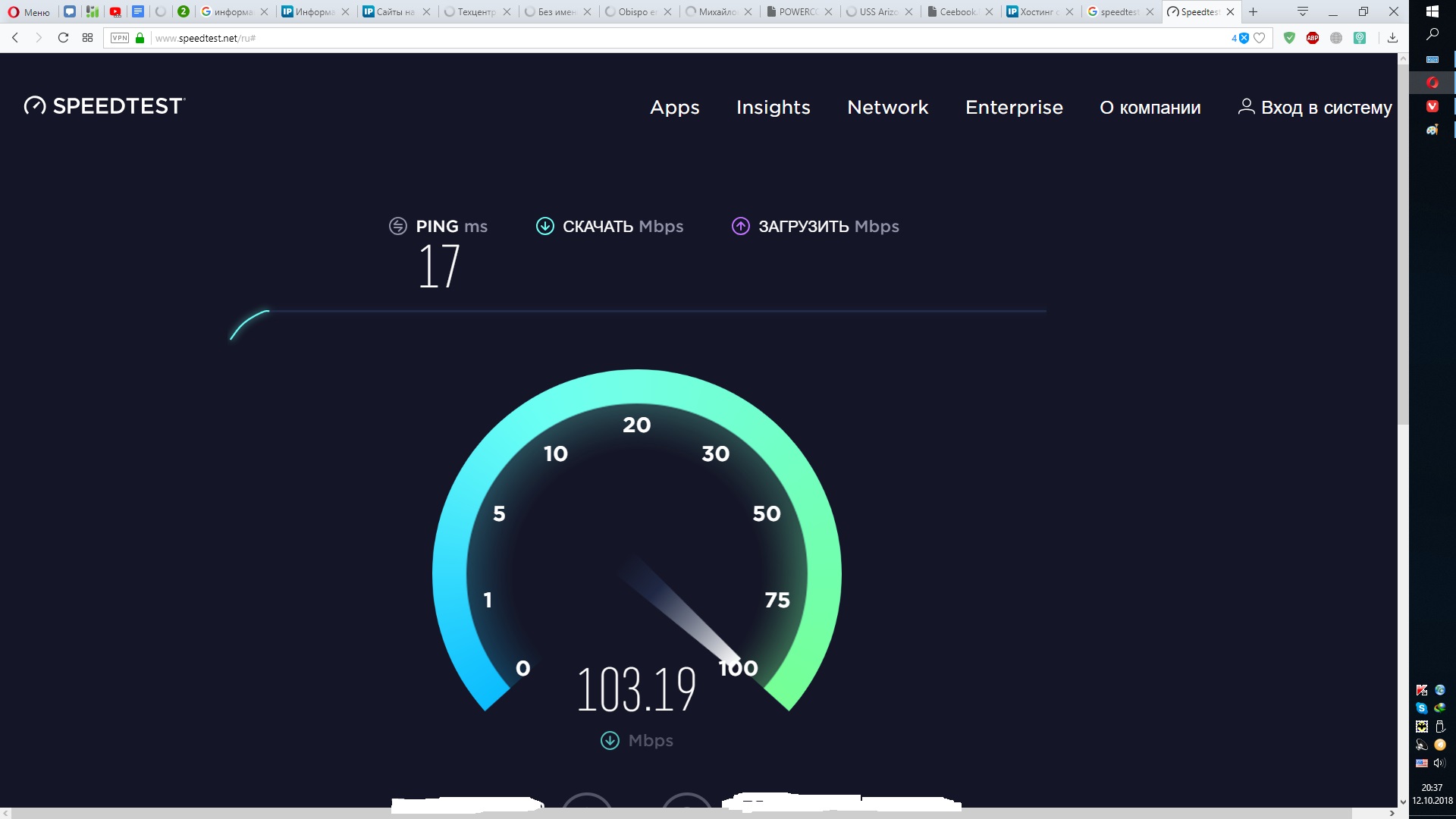The image size is (1456, 819).
Task: Expand the tab list menu
Action: (x=1303, y=11)
